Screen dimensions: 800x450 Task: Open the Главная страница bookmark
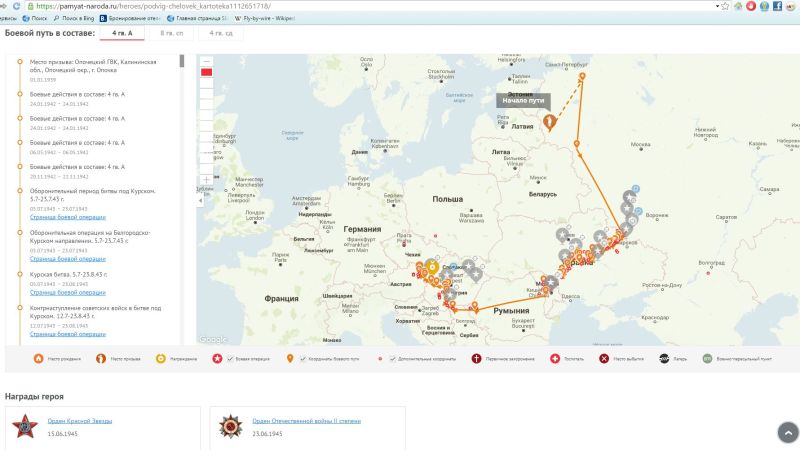click(197, 18)
